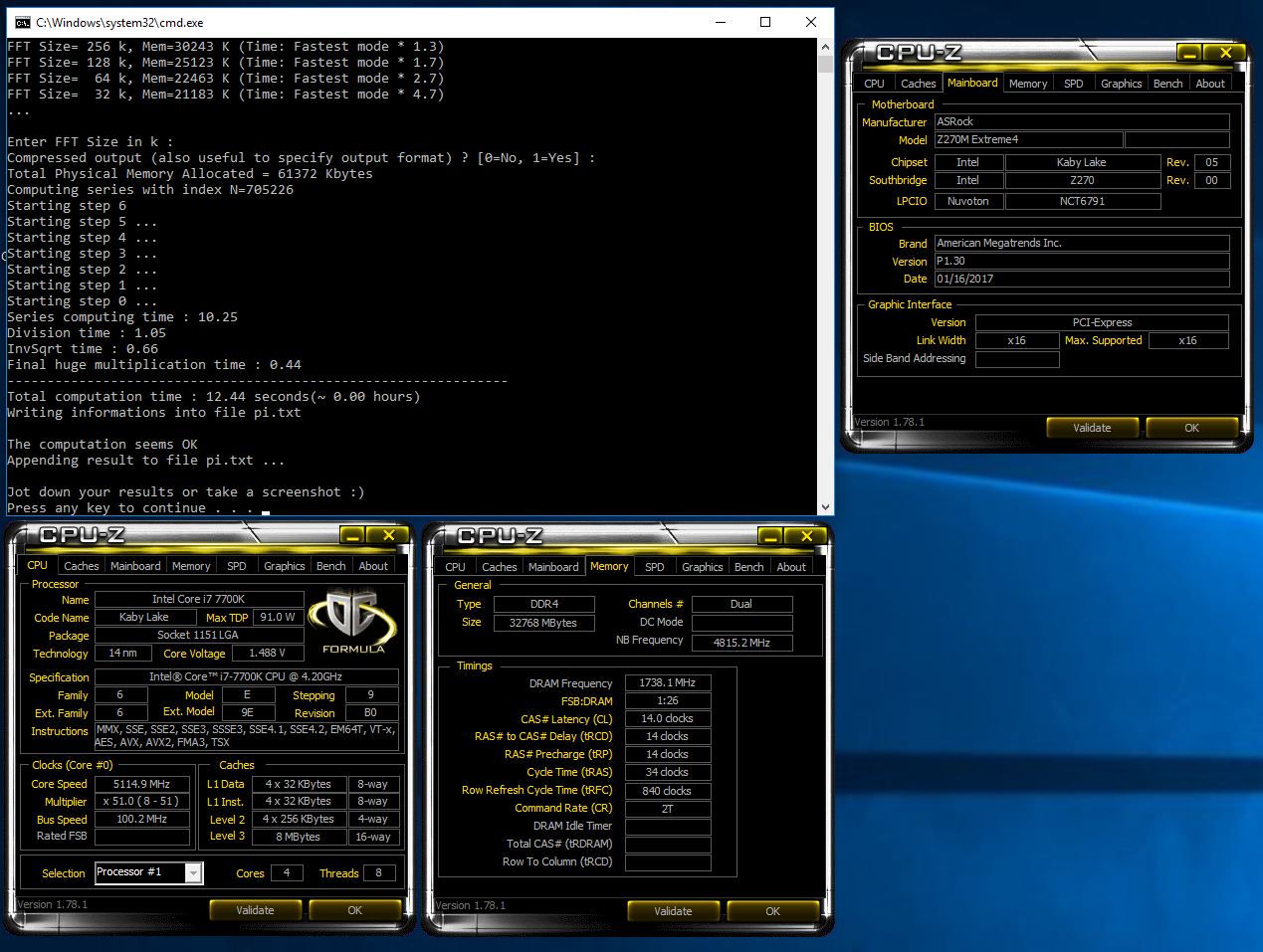This screenshot has height=952, width=1263.
Task: Click the Max TDP value 91.0 W
Action: coord(278,617)
